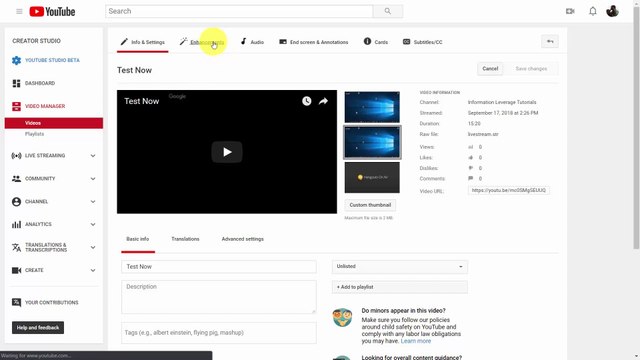
Task: Click the Video URL field
Action: pyautogui.click(x=509, y=190)
